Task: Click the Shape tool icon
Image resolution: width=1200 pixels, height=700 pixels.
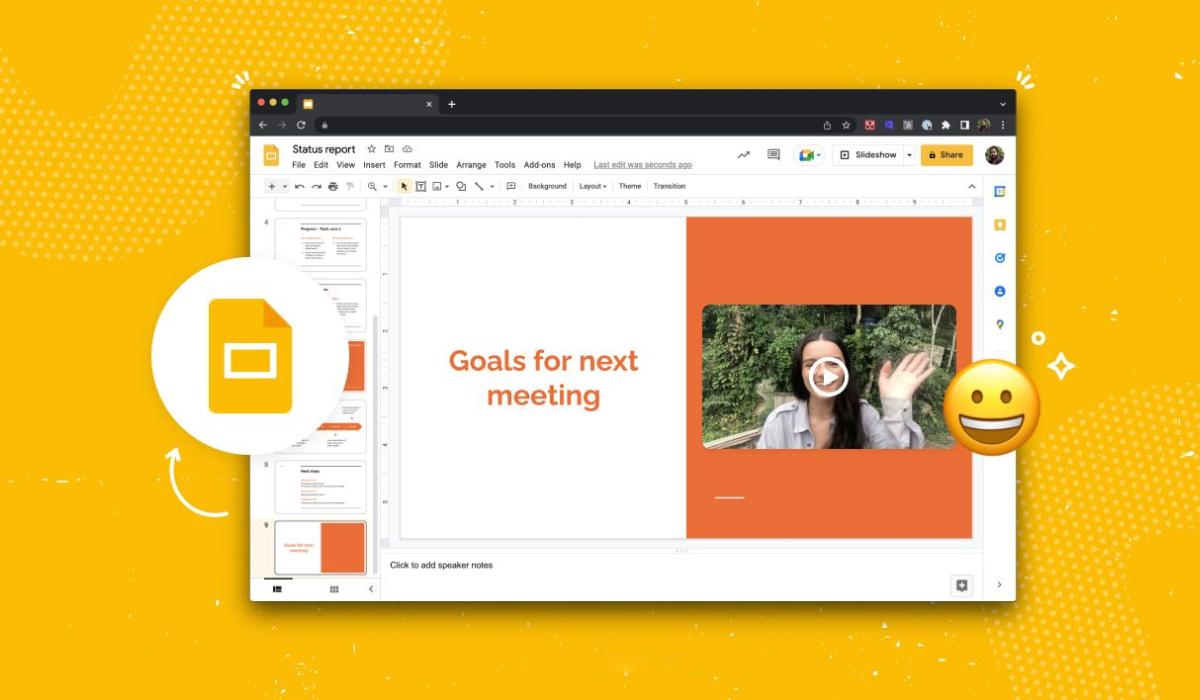Action: point(461,186)
